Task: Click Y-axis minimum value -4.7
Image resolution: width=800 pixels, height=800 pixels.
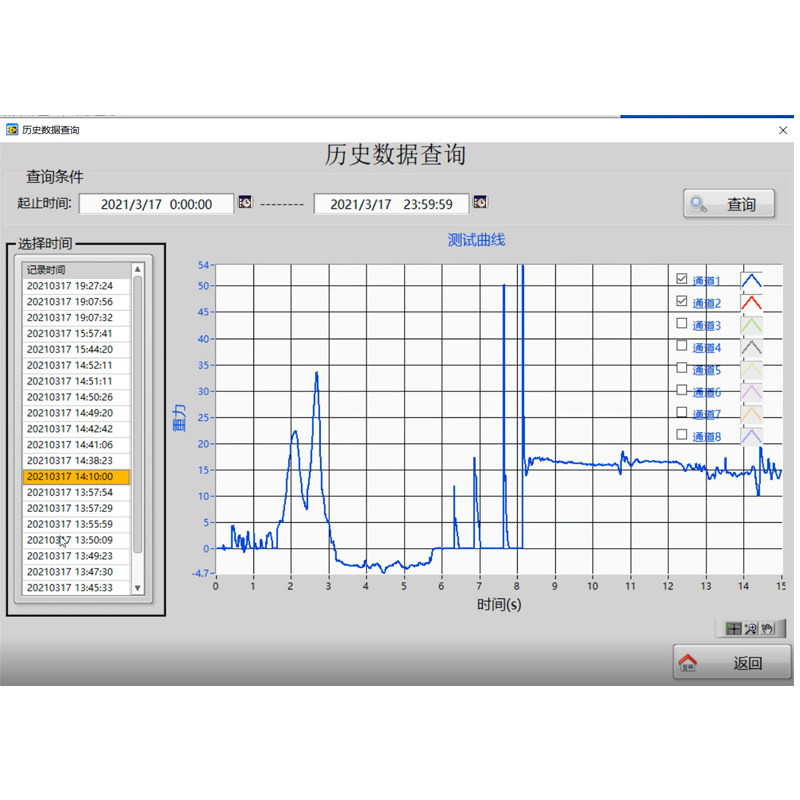Action: pos(200,573)
